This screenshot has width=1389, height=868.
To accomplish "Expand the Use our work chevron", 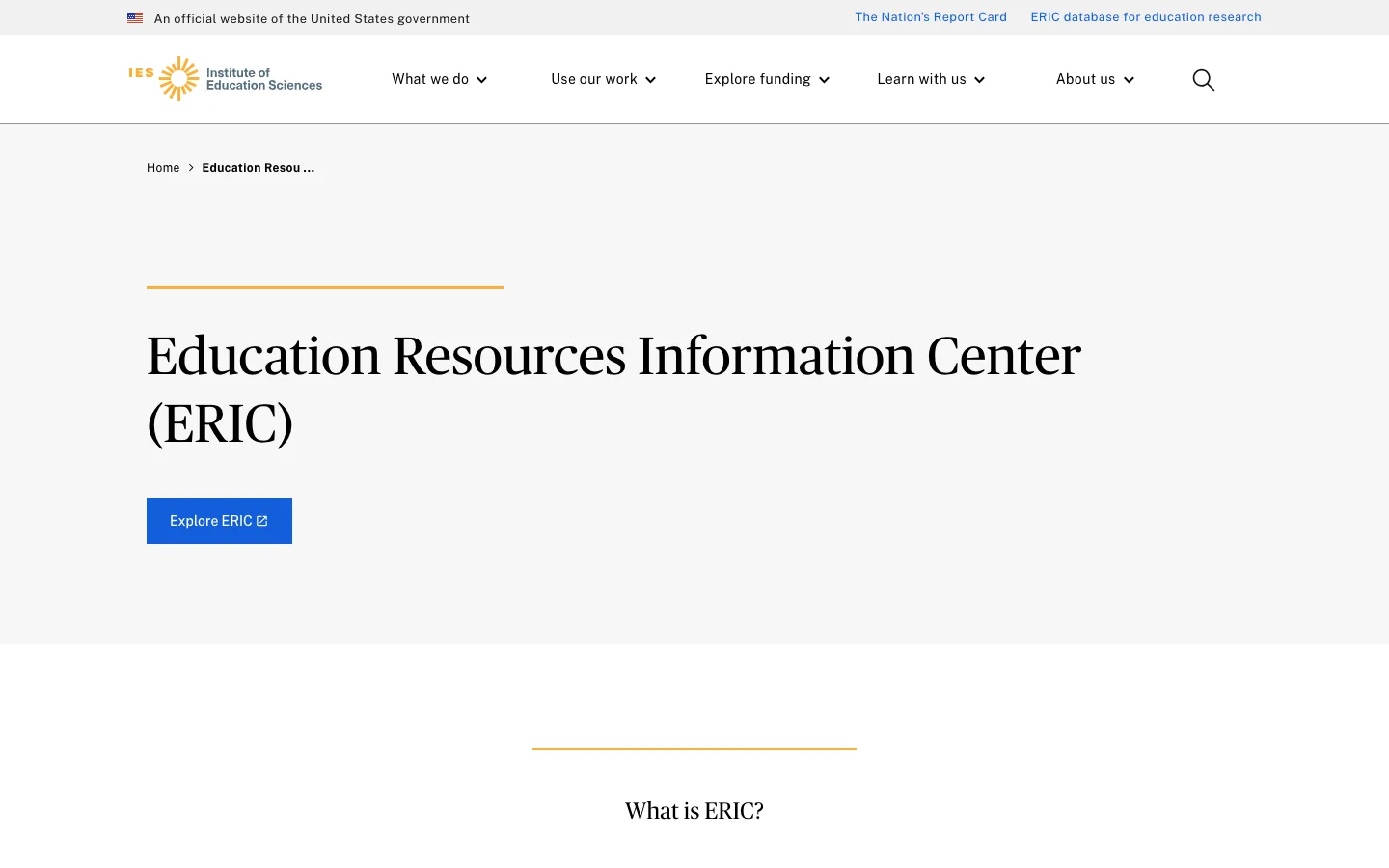I will point(651,80).
